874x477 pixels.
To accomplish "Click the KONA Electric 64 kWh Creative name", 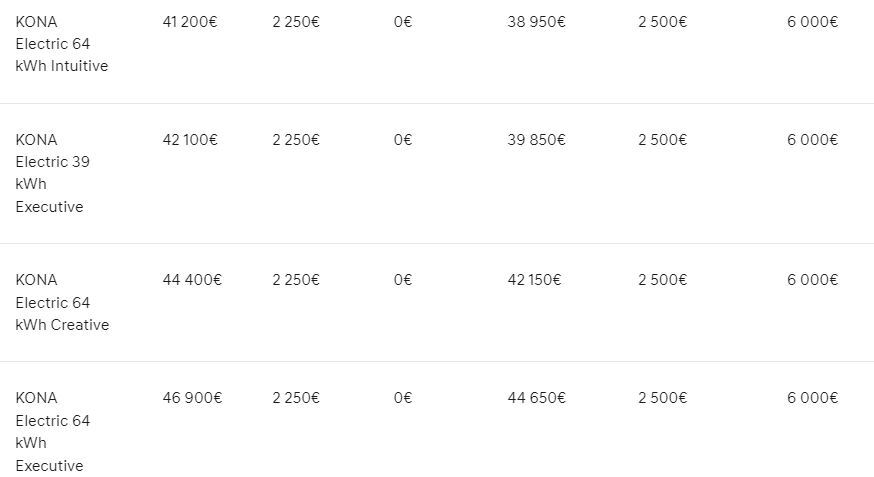I will point(62,302).
